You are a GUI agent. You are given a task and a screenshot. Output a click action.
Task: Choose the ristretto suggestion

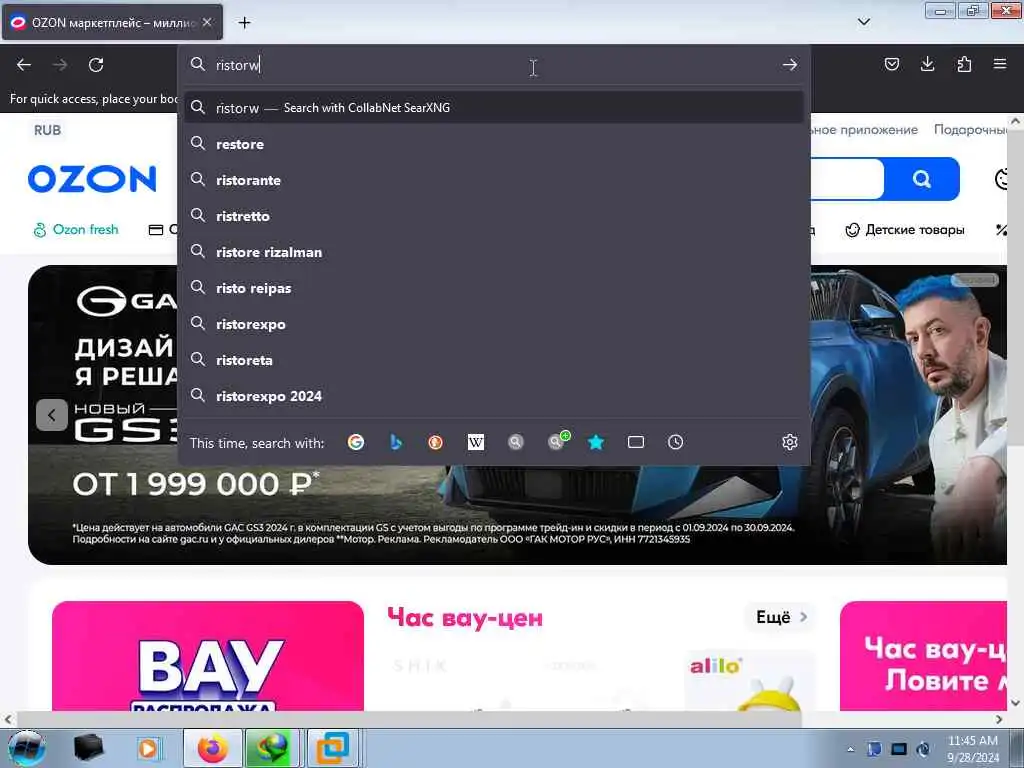(494, 216)
